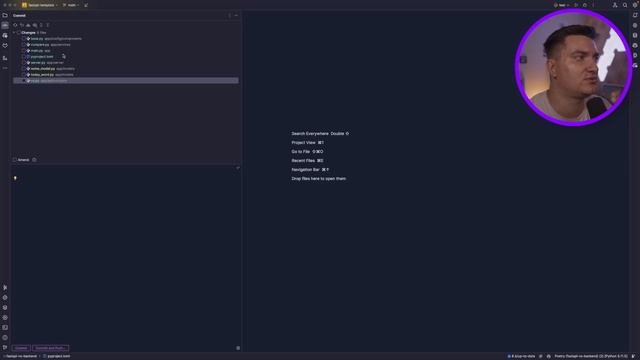The image size is (640, 360).
Task: Open the Git tool window icon at bottom left
Action: pos(5,347)
